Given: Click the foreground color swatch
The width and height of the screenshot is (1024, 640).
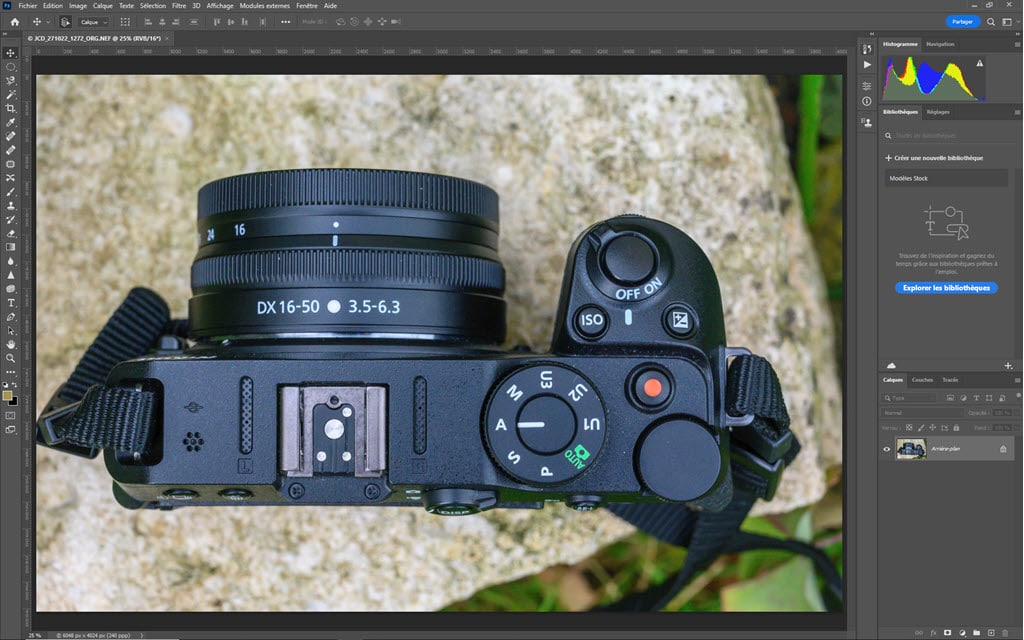Looking at the screenshot, I should [7, 396].
